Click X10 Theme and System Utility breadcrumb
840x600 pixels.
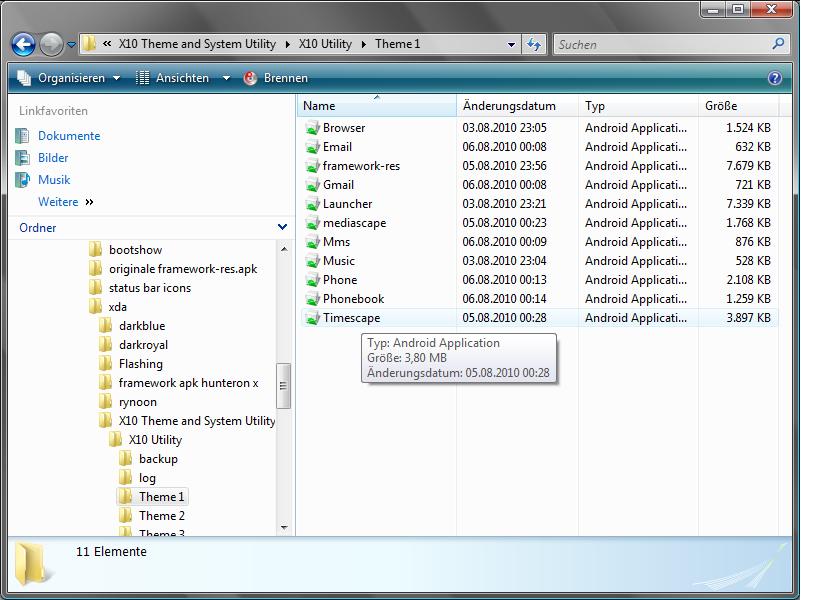(x=197, y=44)
